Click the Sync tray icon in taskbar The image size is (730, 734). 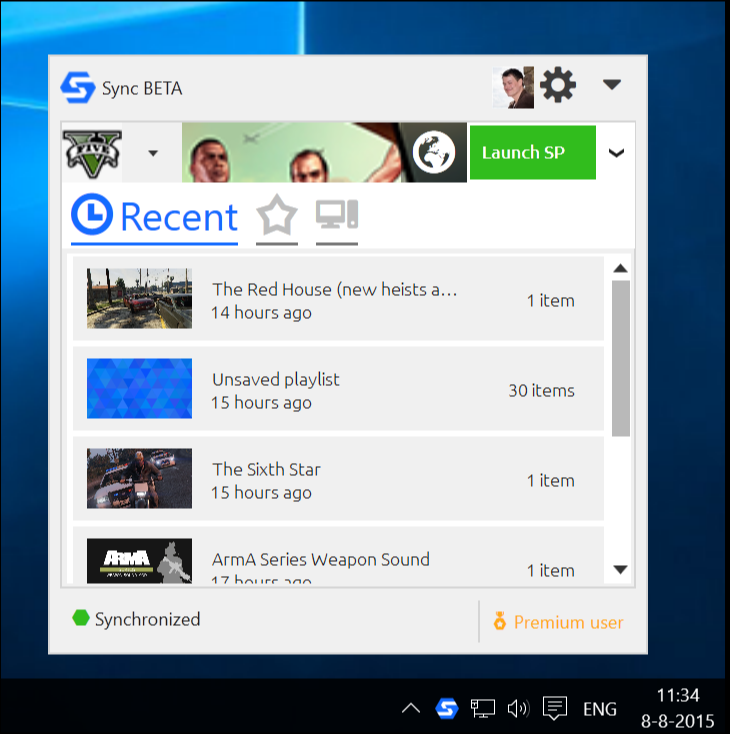coord(447,708)
